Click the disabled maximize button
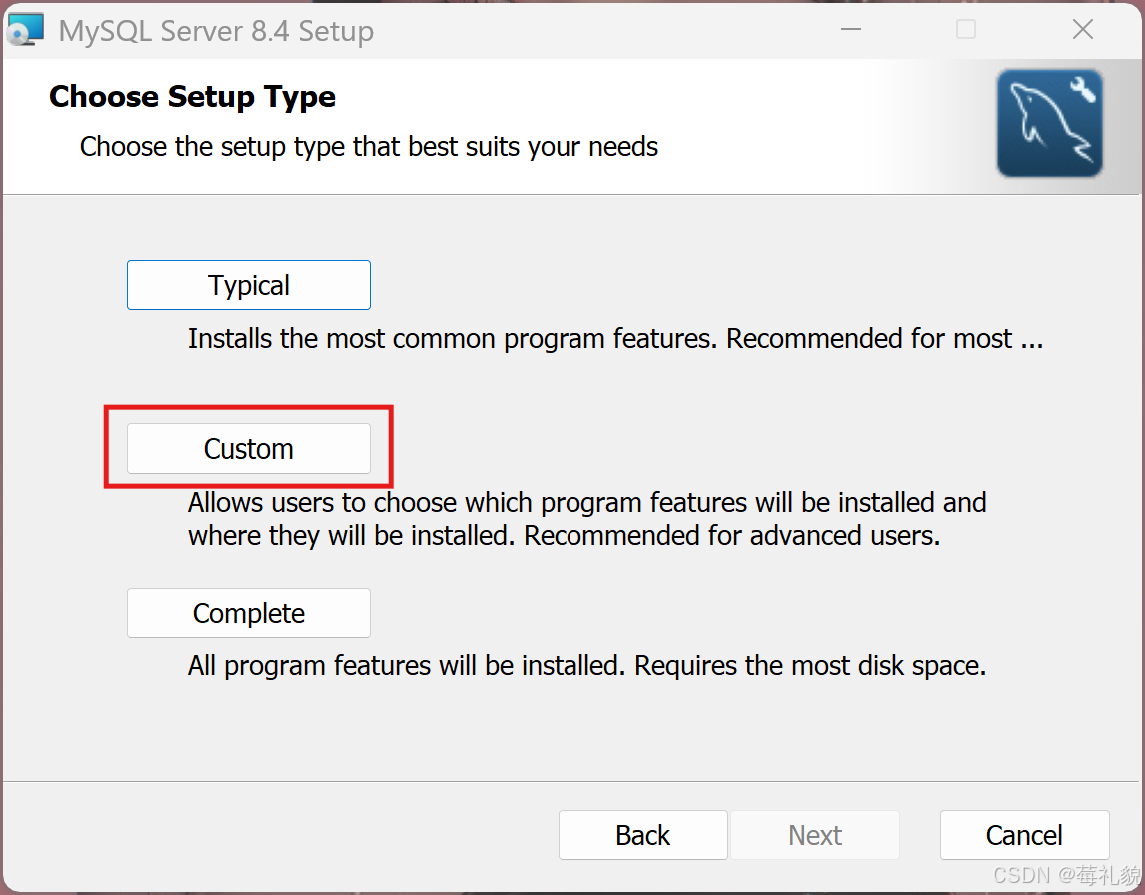This screenshot has height=895, width=1145. 966,29
